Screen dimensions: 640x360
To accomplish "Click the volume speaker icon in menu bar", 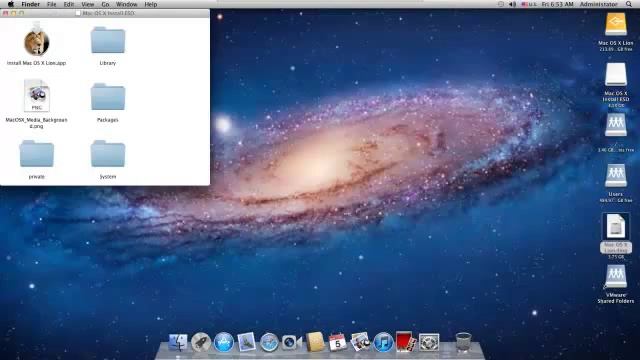I will pyautogui.click(x=512, y=4).
